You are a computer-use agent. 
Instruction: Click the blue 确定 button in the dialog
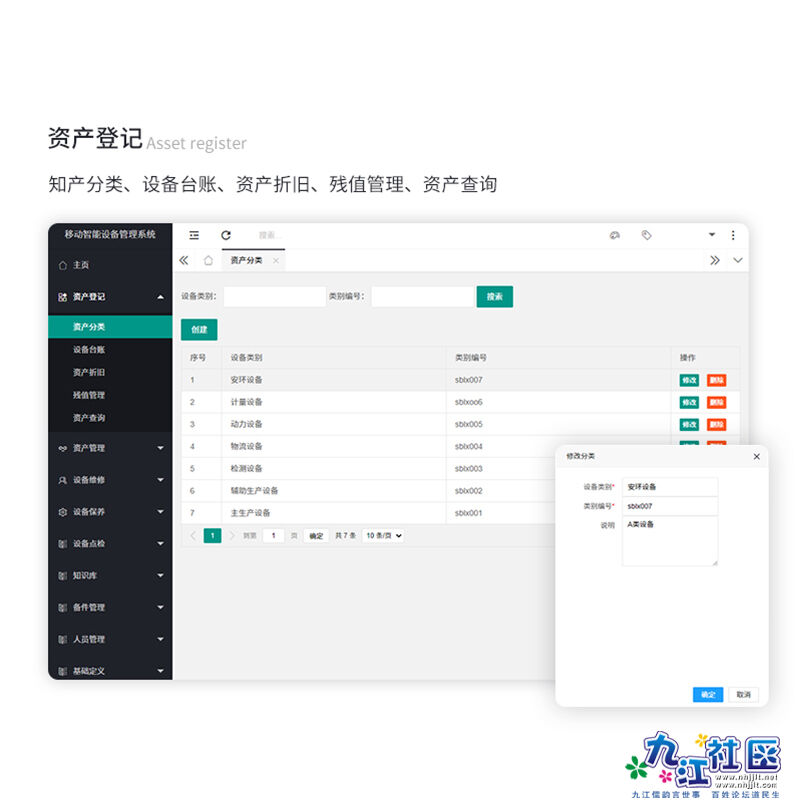coord(707,694)
